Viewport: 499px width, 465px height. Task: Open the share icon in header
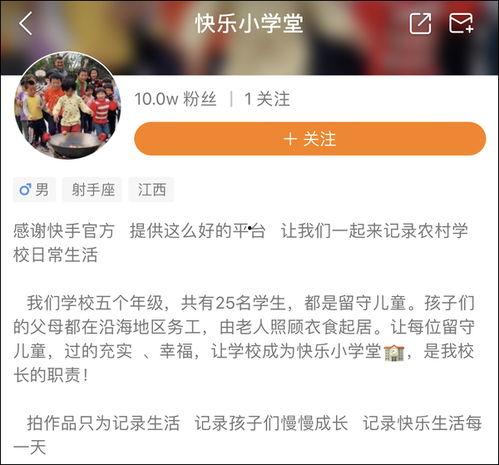[420, 23]
